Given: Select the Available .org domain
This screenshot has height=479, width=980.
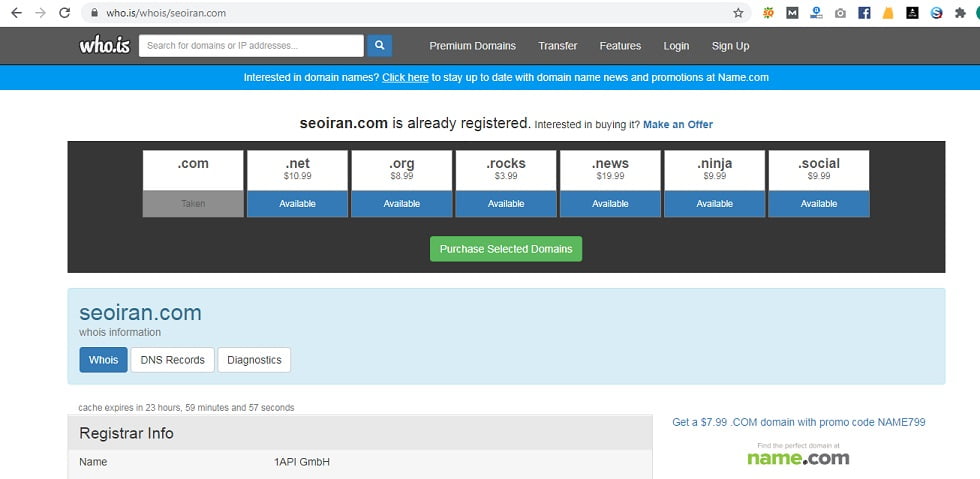Looking at the screenshot, I should pos(401,204).
